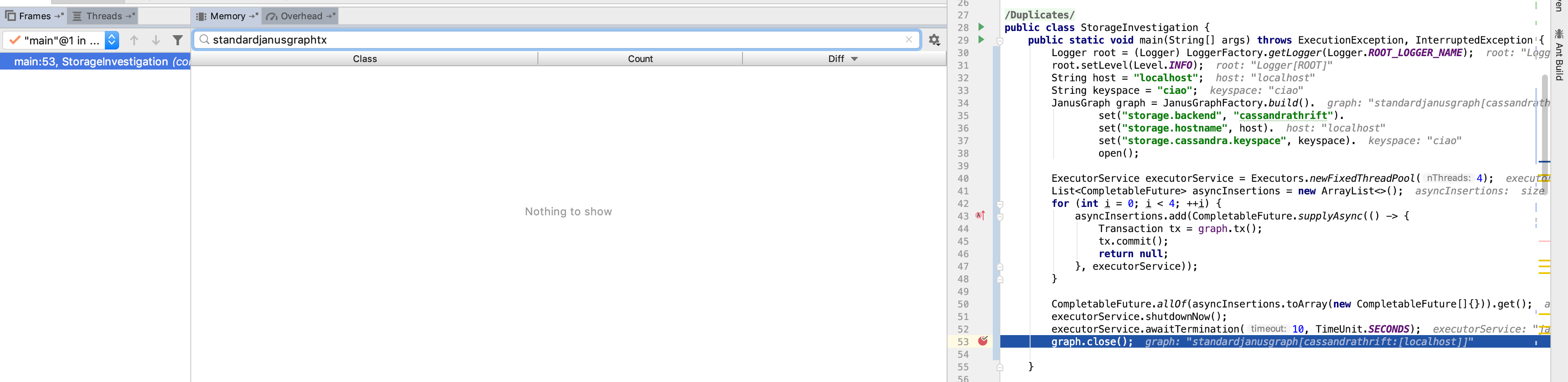Select frame main:53, StorageInvestigation
Screen dimensions: 1568x382
coord(95,62)
